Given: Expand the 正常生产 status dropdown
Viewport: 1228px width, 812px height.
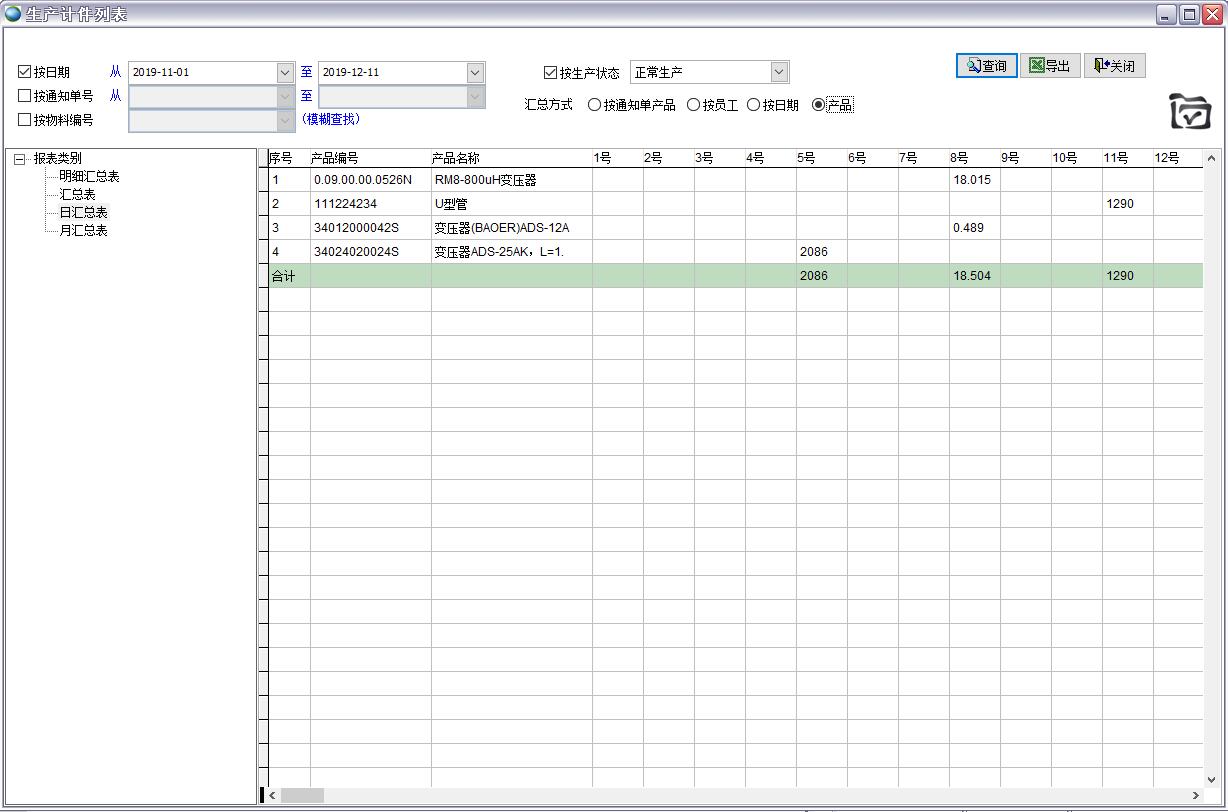Looking at the screenshot, I should pos(779,72).
